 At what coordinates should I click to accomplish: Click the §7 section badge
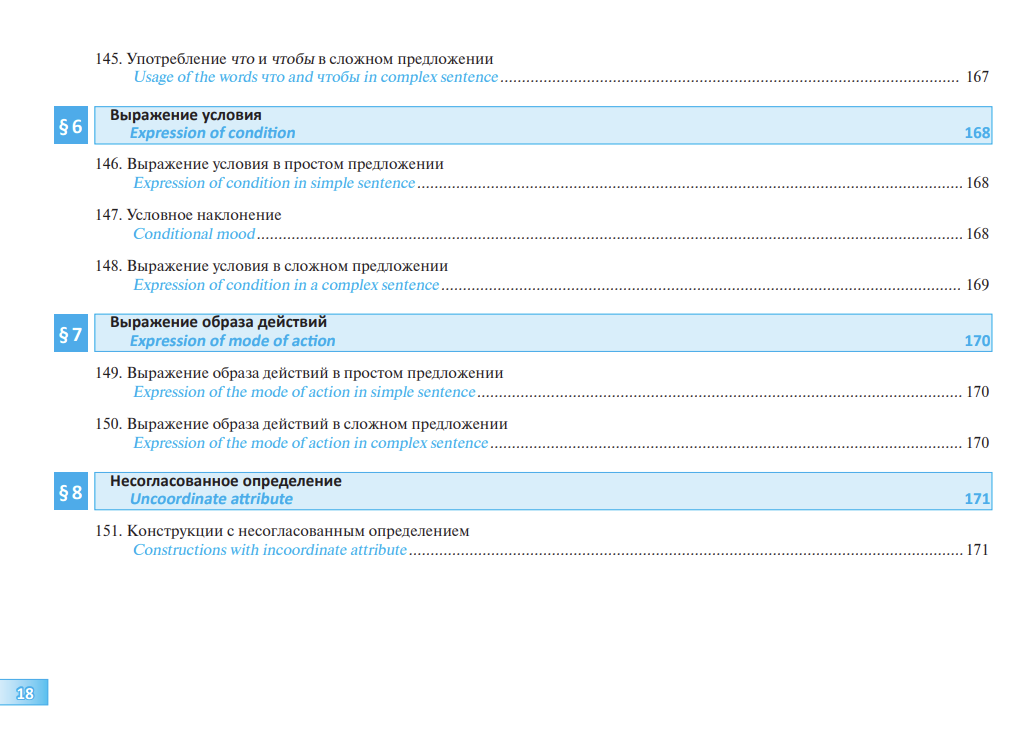71,335
